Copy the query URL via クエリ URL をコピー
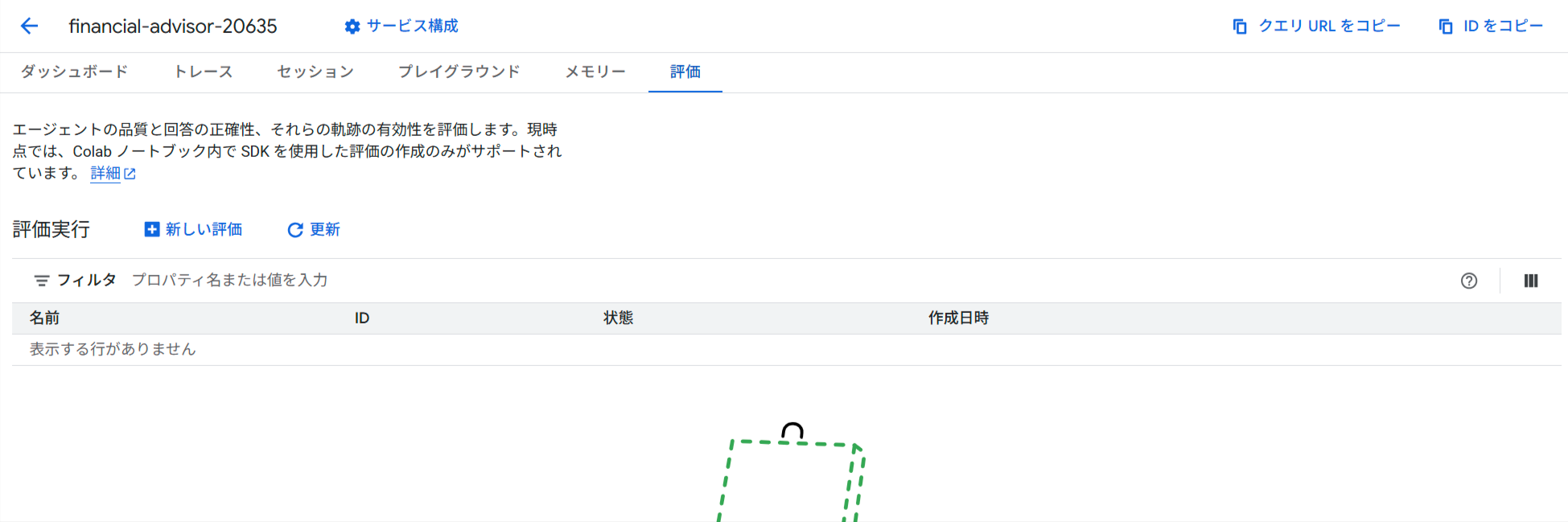 (x=1316, y=27)
